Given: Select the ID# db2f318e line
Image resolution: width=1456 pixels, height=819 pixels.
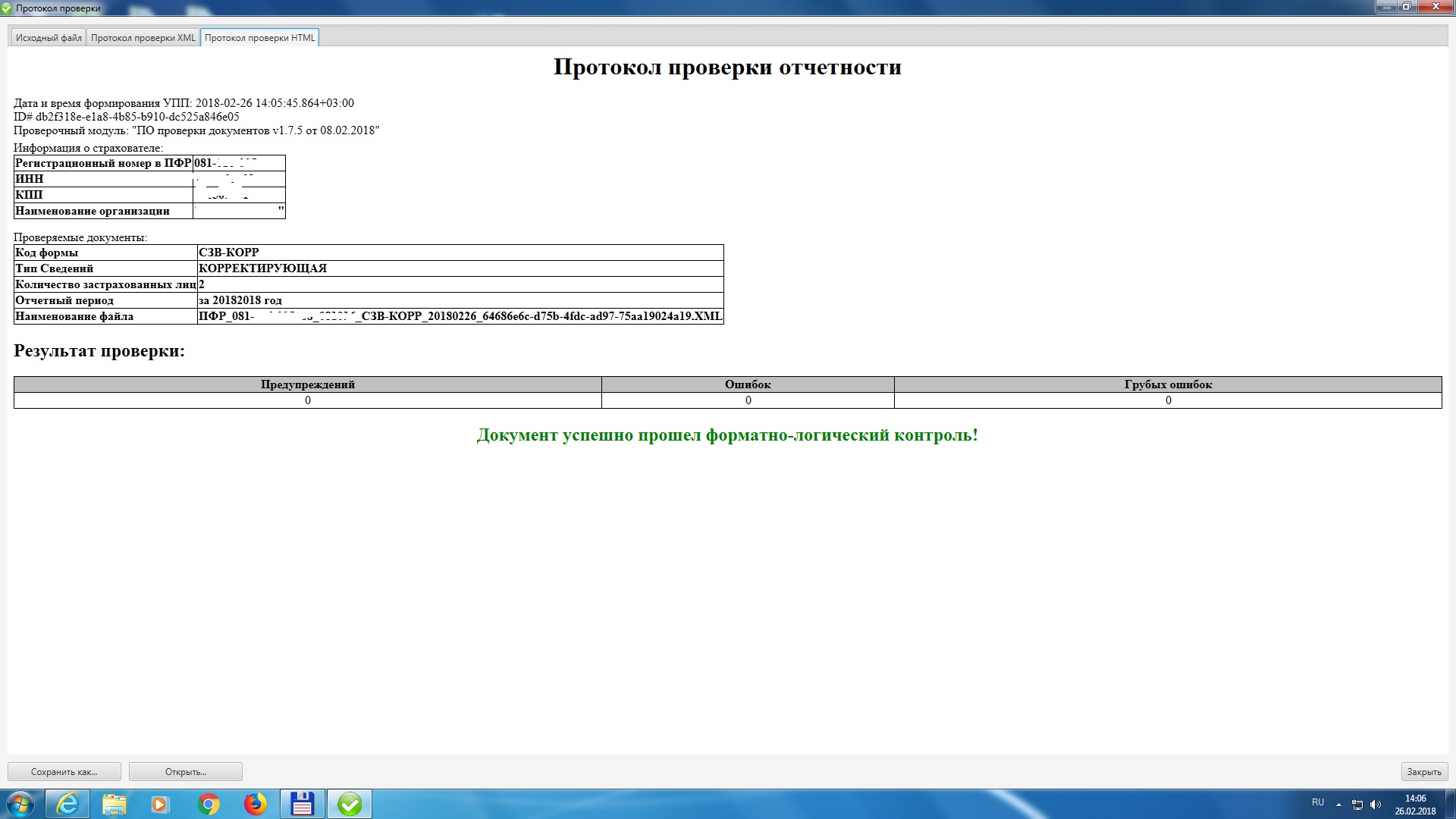Looking at the screenshot, I should [x=127, y=117].
